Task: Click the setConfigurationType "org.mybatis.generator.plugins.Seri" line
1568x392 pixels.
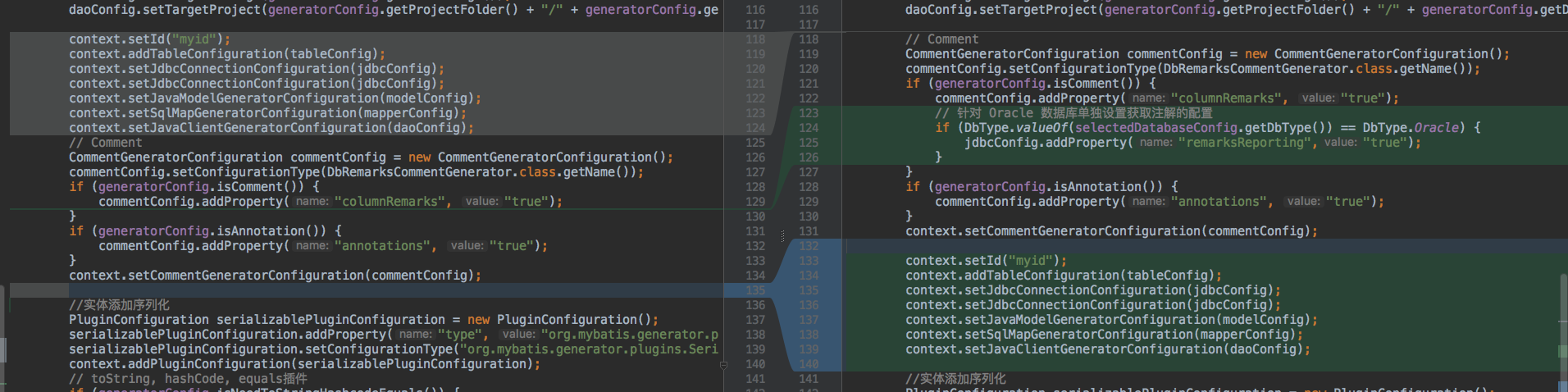Action: coord(394,349)
